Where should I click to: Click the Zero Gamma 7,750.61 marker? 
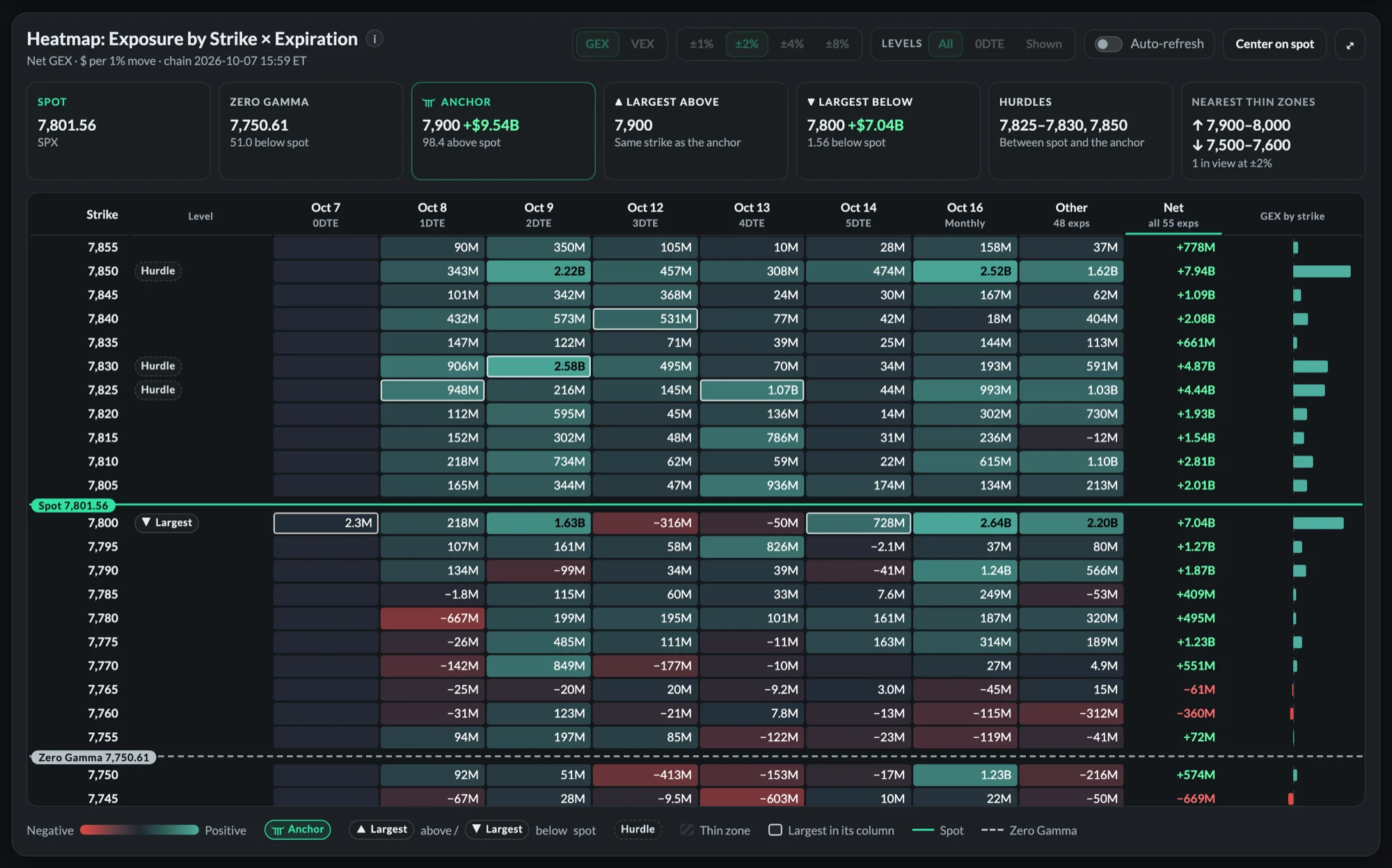pyautogui.click(x=93, y=757)
